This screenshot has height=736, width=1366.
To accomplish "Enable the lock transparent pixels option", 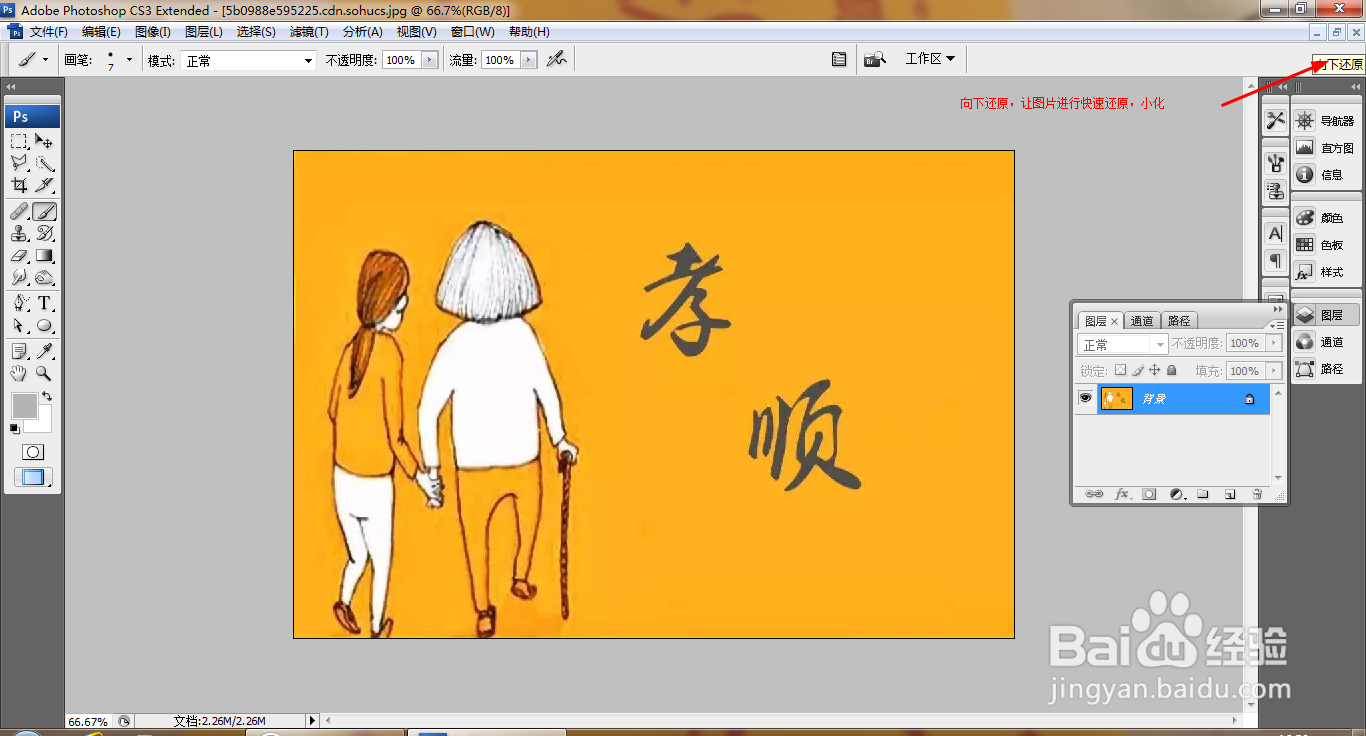I will (1120, 370).
